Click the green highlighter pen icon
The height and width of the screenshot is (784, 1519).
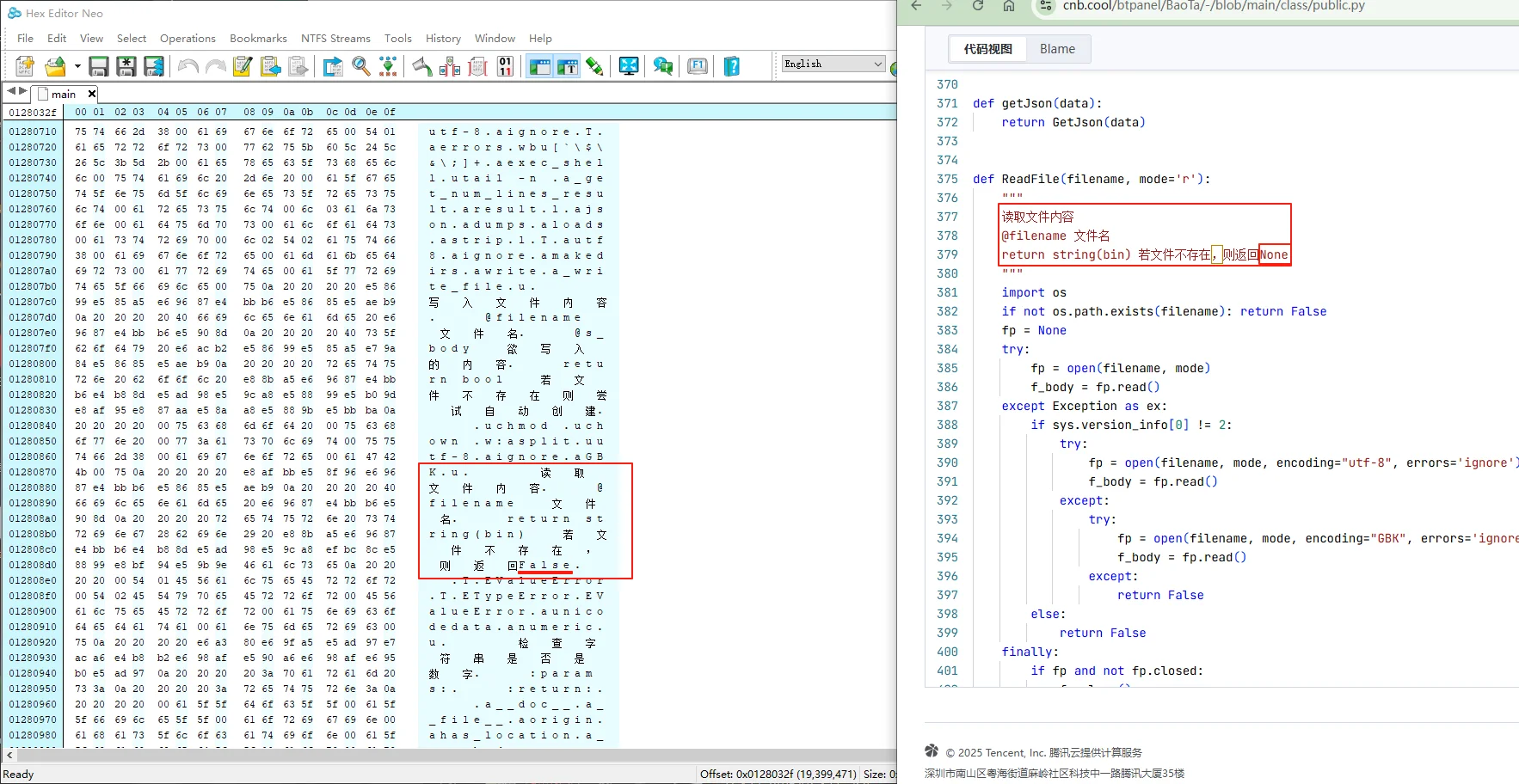(x=594, y=66)
